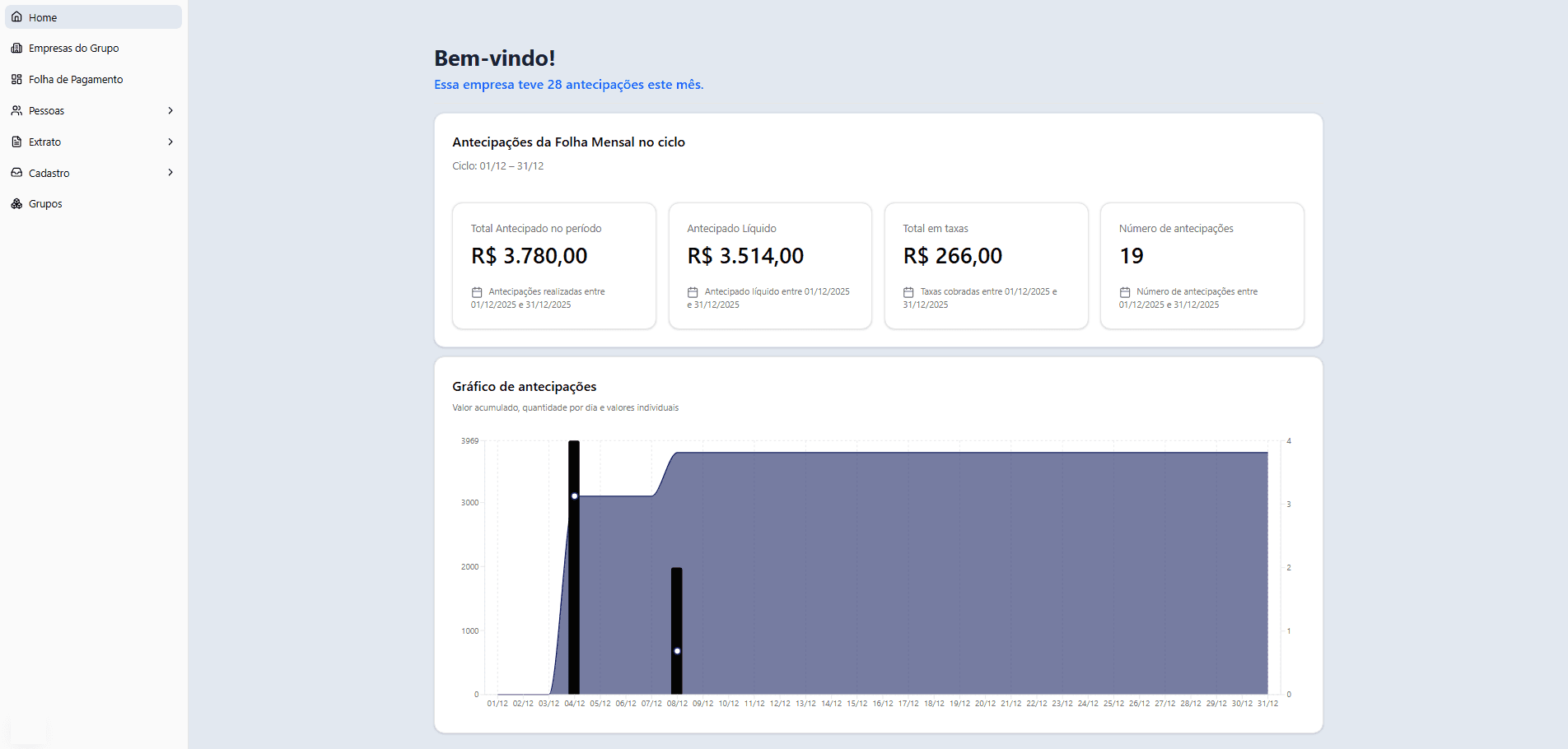
Task: Click the data point on 08/12 bar
Action: [677, 651]
